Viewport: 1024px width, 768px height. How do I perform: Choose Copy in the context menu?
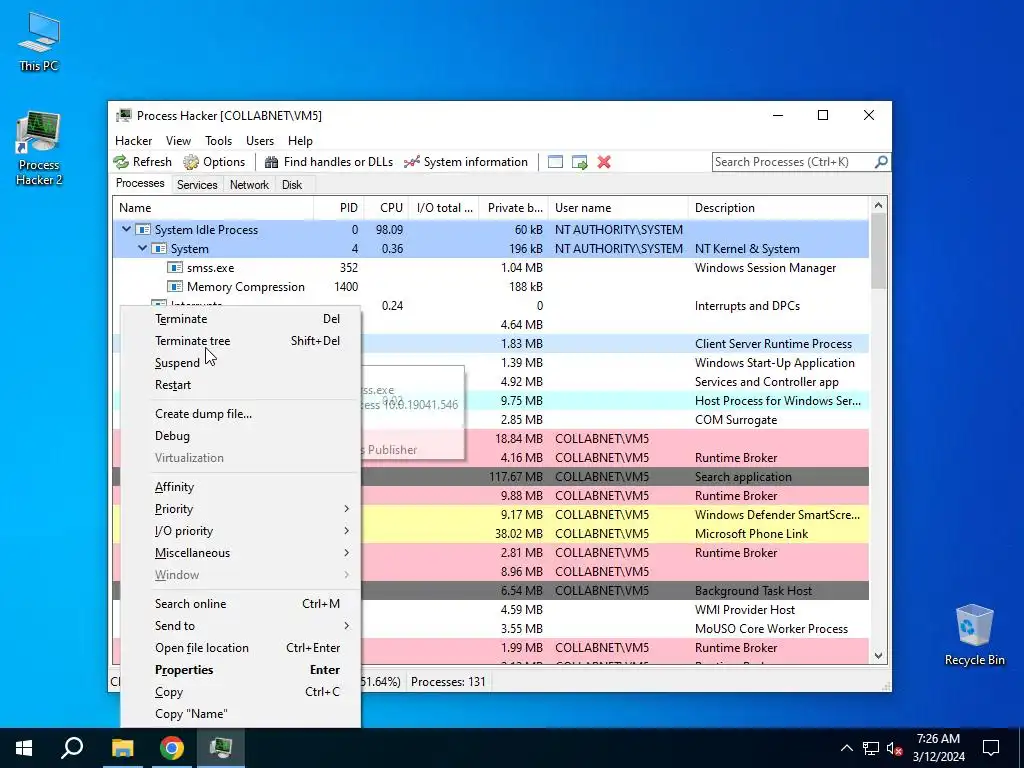click(x=241, y=692)
